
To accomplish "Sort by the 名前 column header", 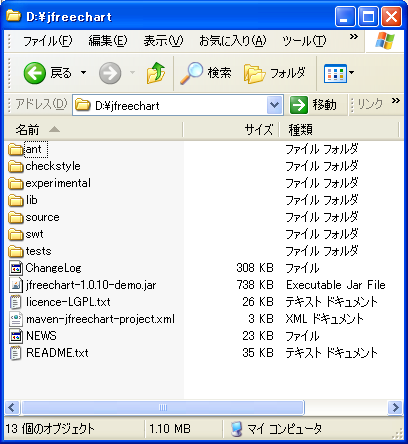I will pos(93,130).
